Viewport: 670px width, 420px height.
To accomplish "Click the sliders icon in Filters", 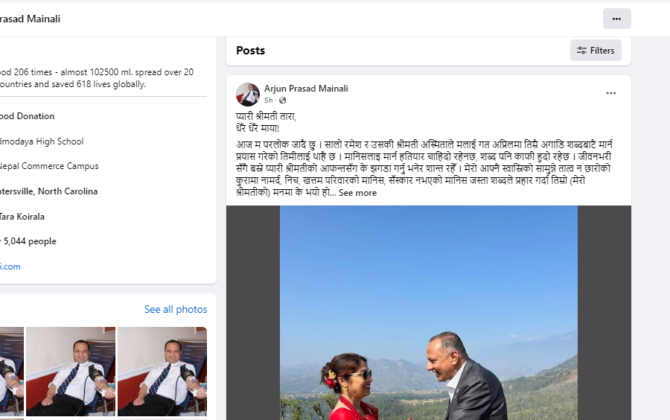I will point(581,50).
